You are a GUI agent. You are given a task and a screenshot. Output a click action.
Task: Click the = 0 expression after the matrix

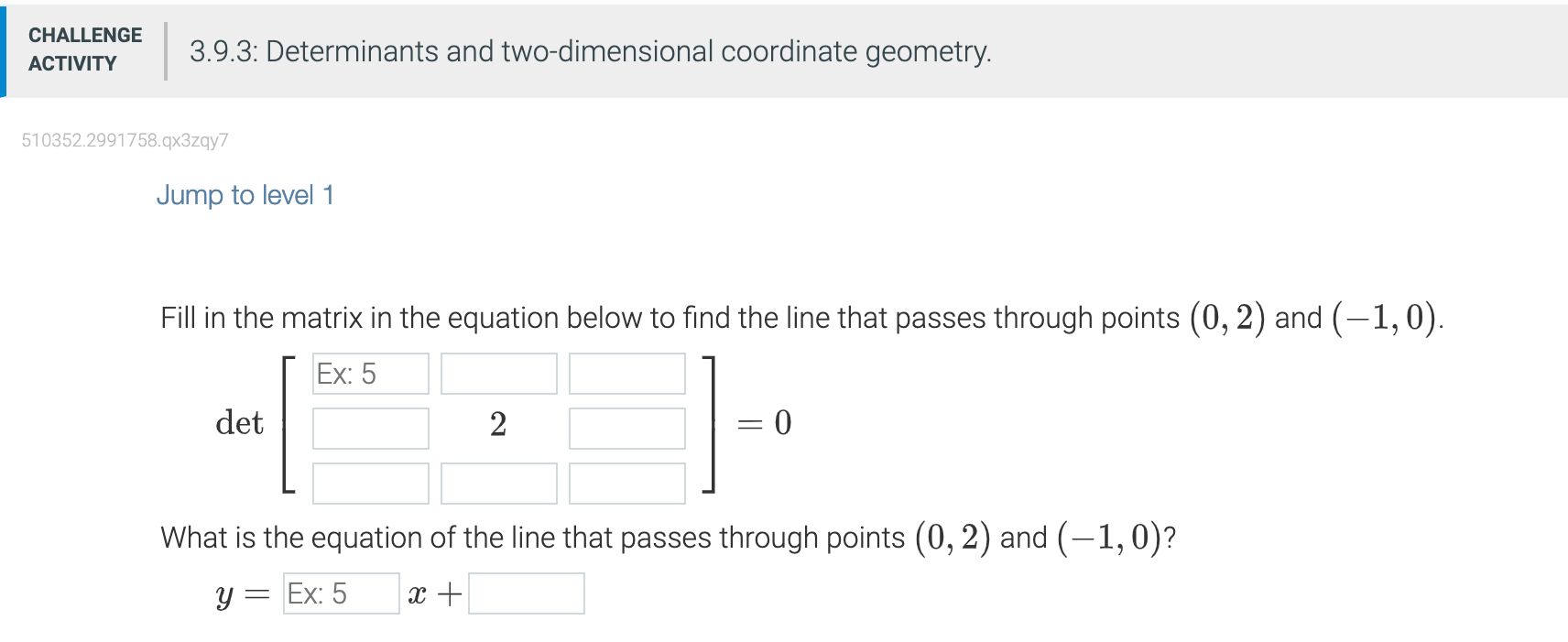(763, 424)
